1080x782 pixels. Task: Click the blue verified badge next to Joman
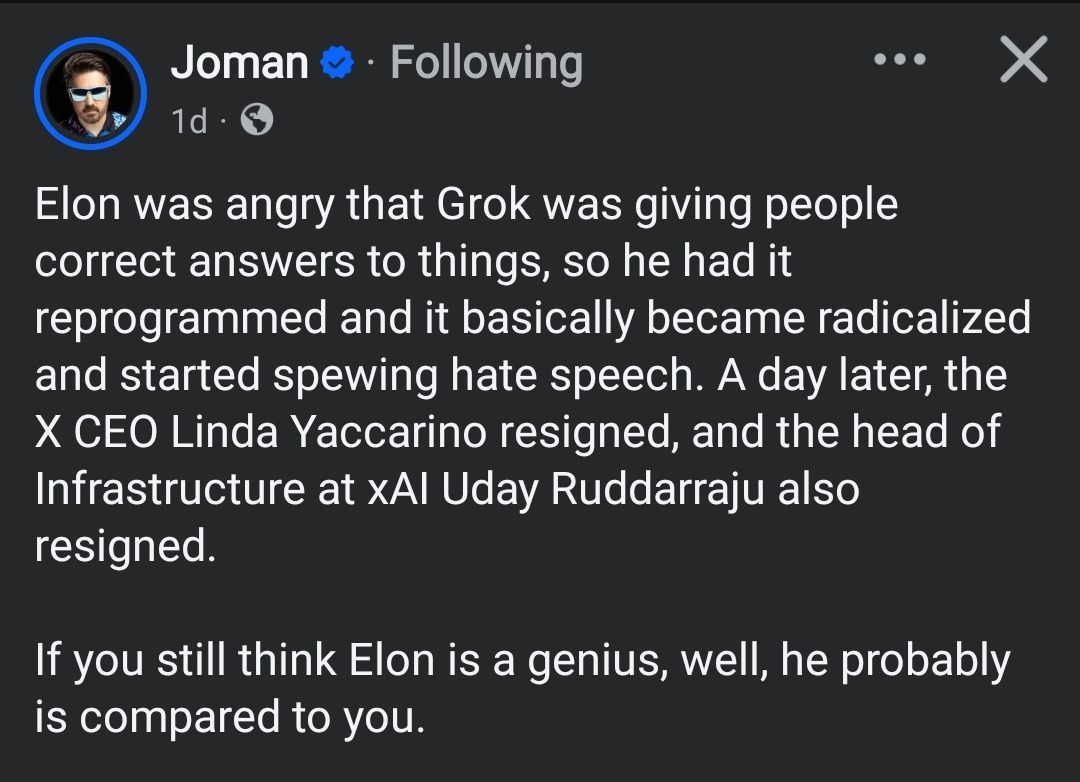pyautogui.click(x=337, y=63)
